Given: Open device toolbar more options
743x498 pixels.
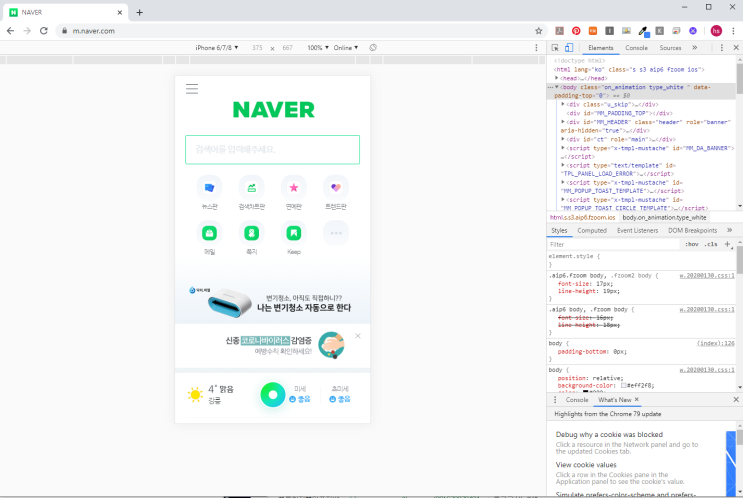Looking at the screenshot, I should coord(536,47).
